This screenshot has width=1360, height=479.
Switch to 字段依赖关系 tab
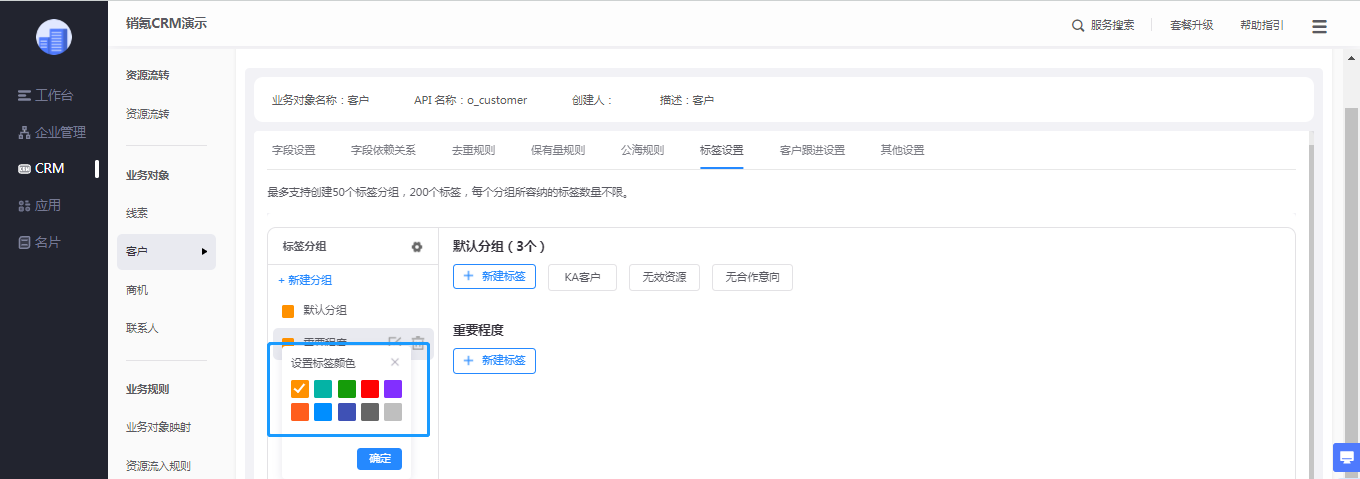click(383, 150)
